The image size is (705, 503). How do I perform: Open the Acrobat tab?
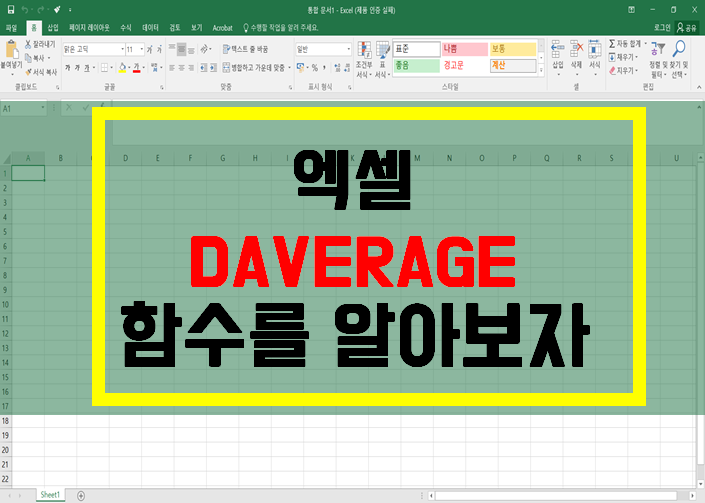223,28
